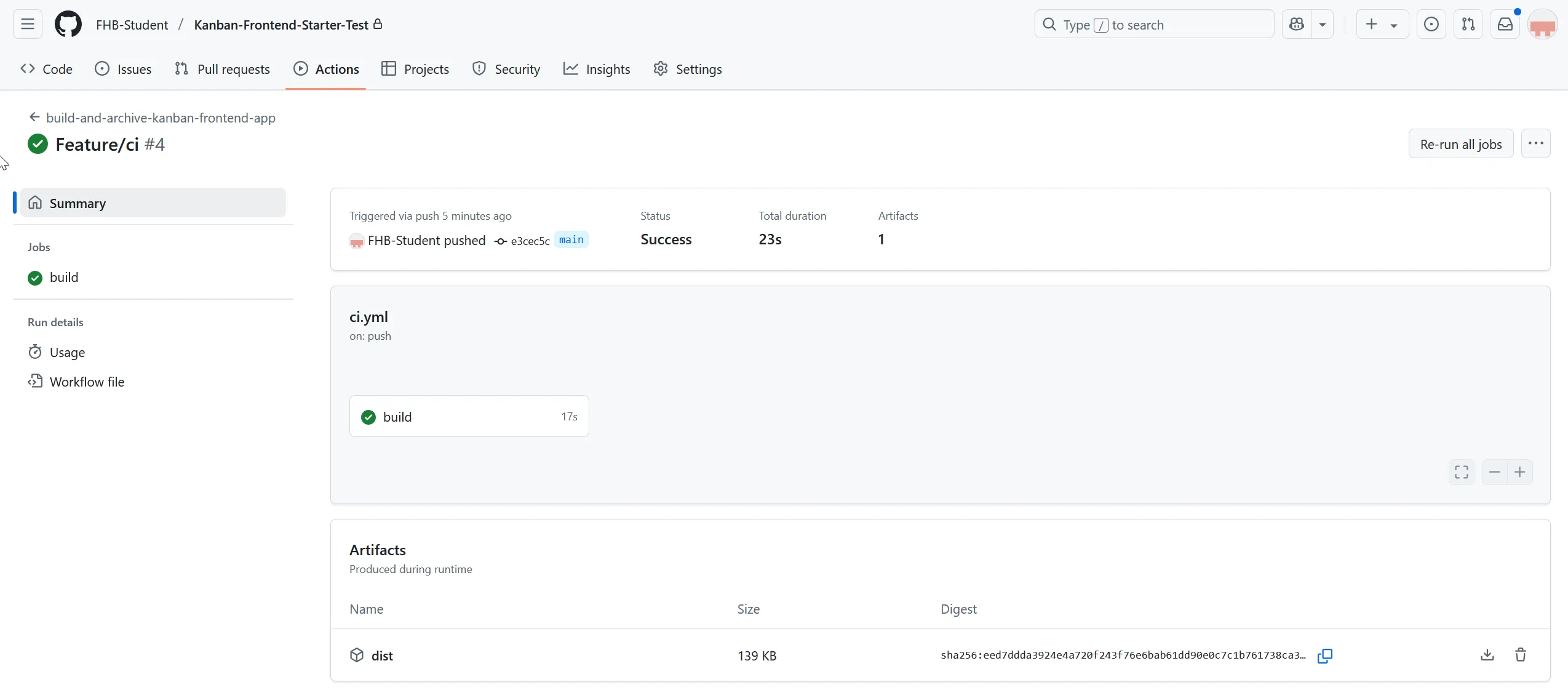Click the GitHub octocat logo

68,24
